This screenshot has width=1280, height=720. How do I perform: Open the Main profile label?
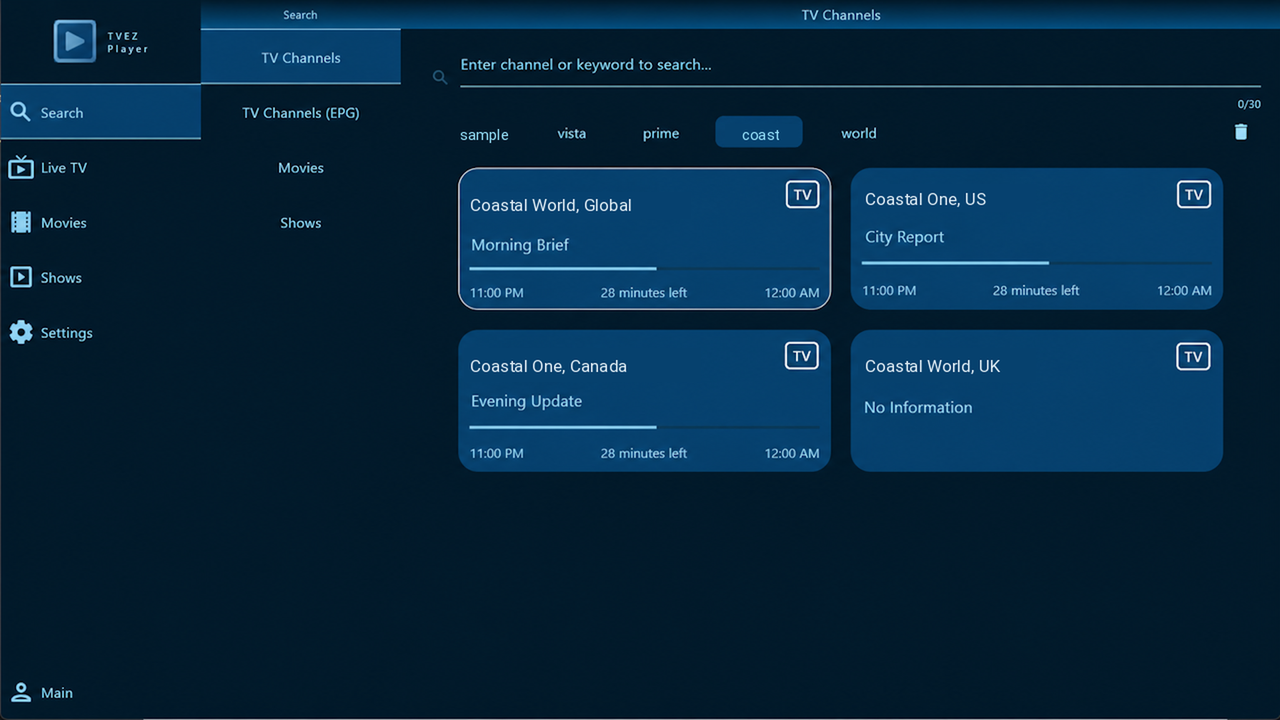tap(57, 692)
